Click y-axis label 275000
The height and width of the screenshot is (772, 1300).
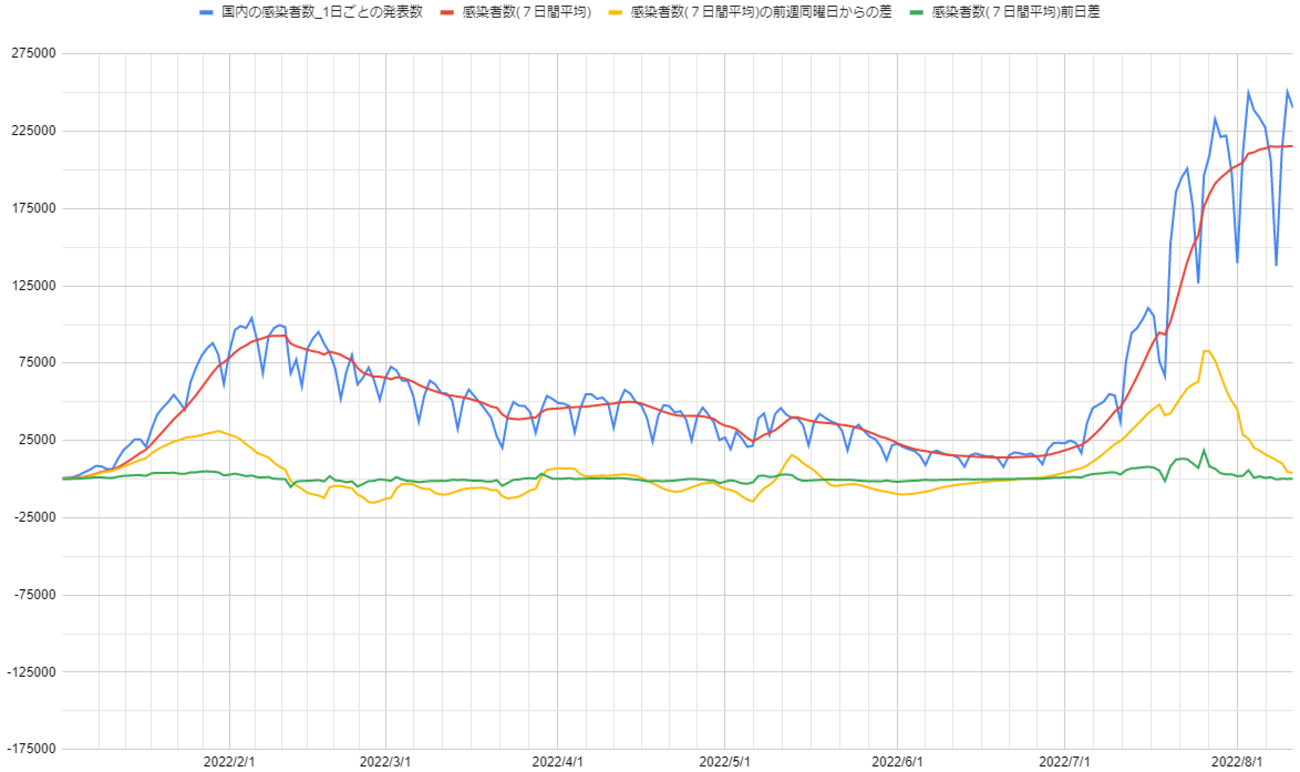(33, 53)
